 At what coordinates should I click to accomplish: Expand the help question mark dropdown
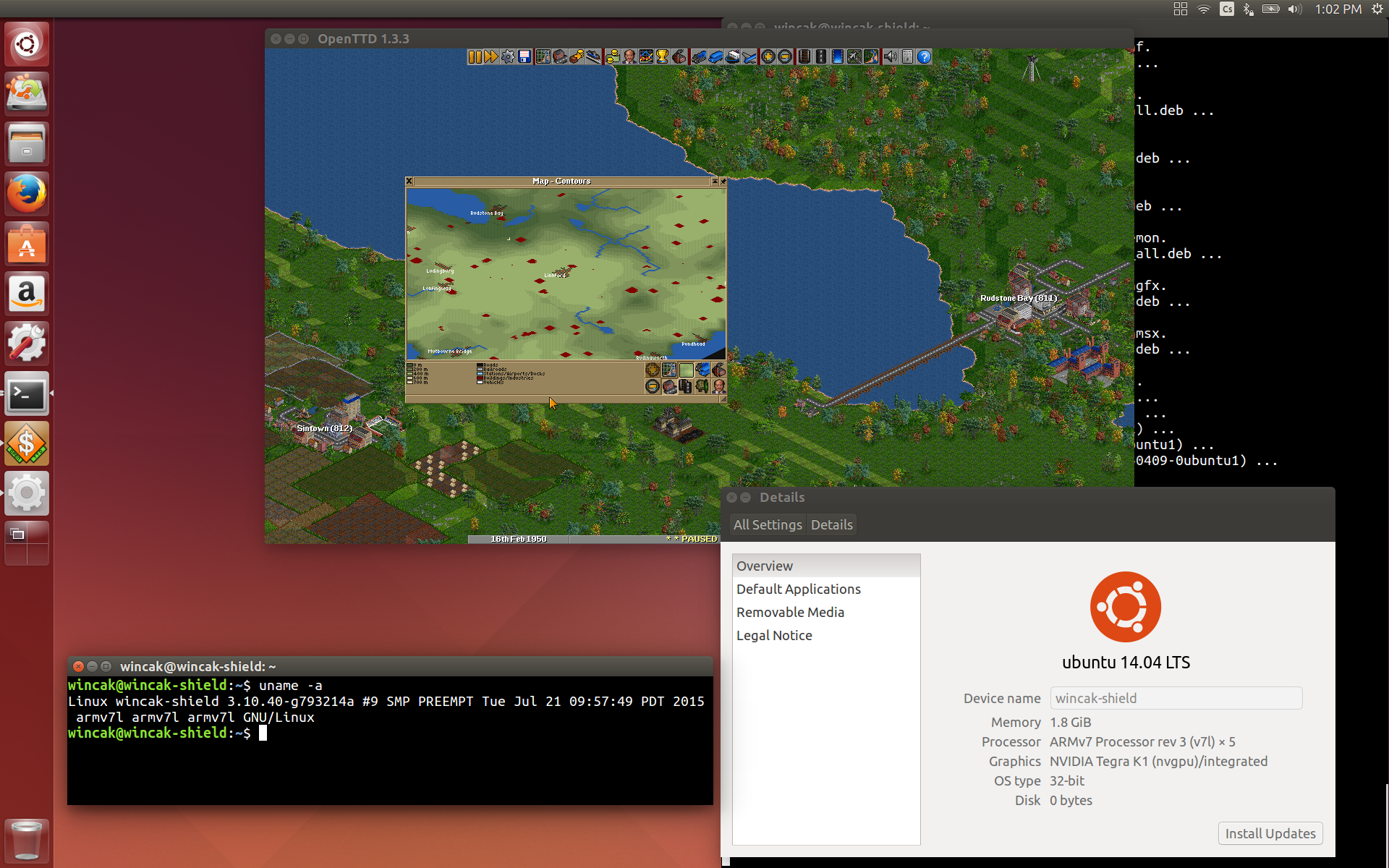click(924, 56)
